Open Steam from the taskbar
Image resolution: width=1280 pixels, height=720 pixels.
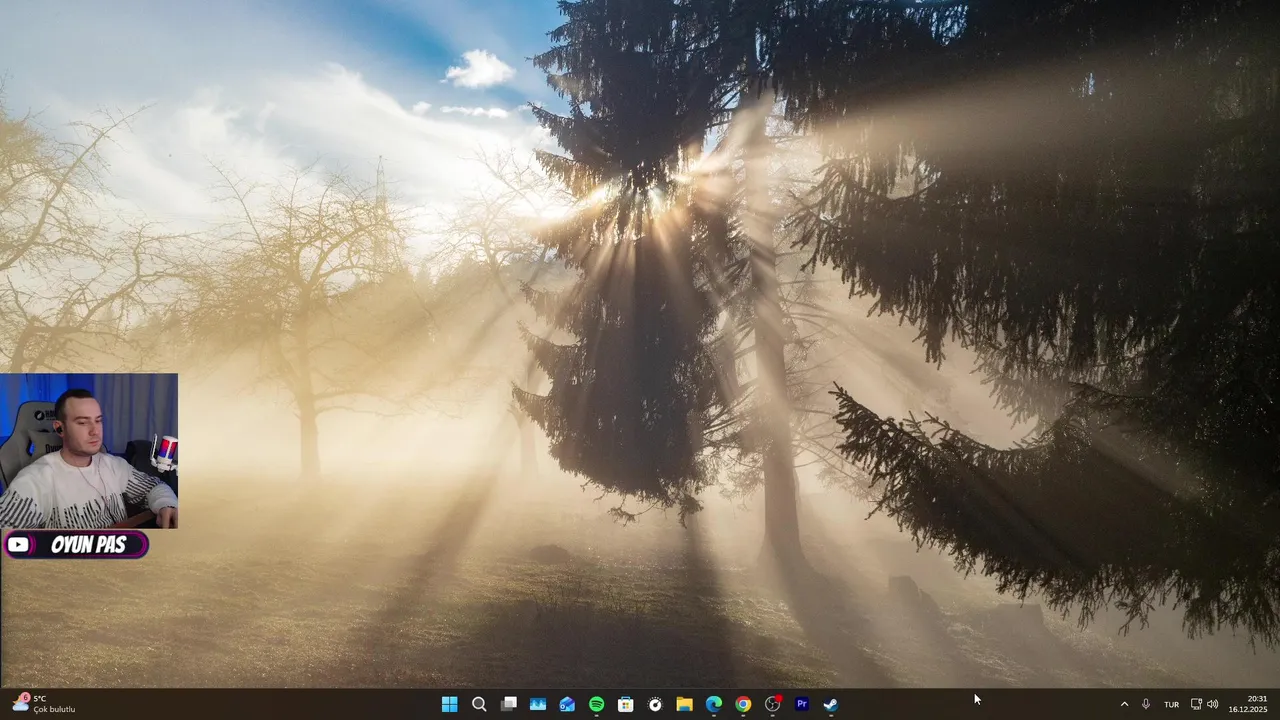click(x=831, y=704)
